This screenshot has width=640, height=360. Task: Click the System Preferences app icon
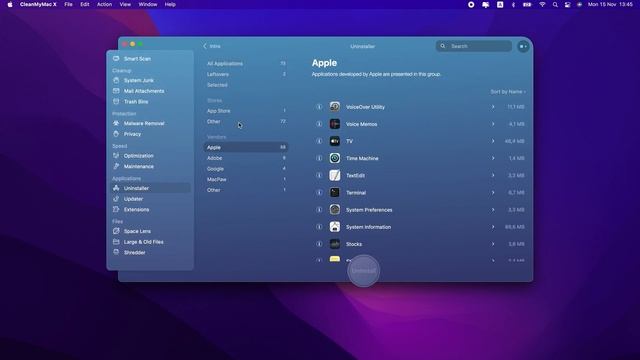click(335, 210)
